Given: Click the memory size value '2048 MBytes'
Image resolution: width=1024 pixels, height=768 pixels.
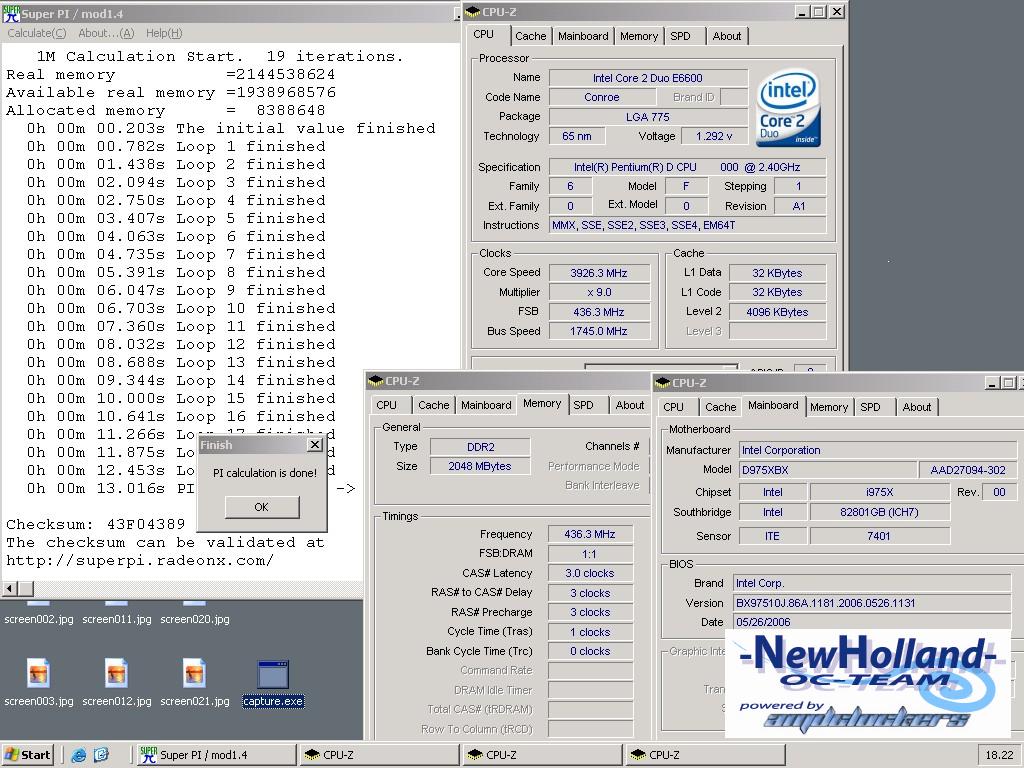Looking at the screenshot, I should [x=480, y=466].
